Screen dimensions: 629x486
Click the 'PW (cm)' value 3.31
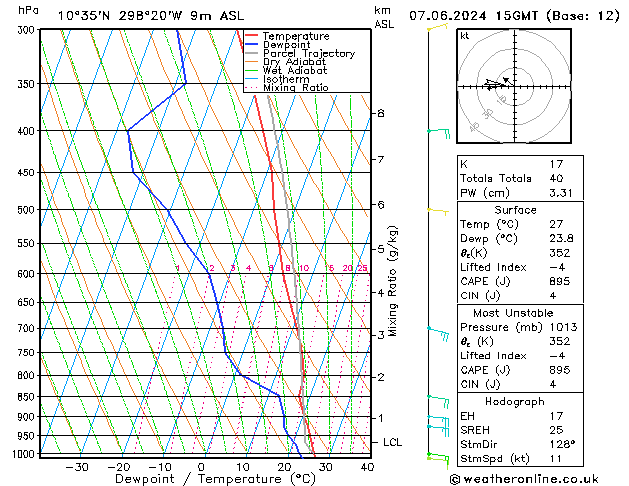561,193
